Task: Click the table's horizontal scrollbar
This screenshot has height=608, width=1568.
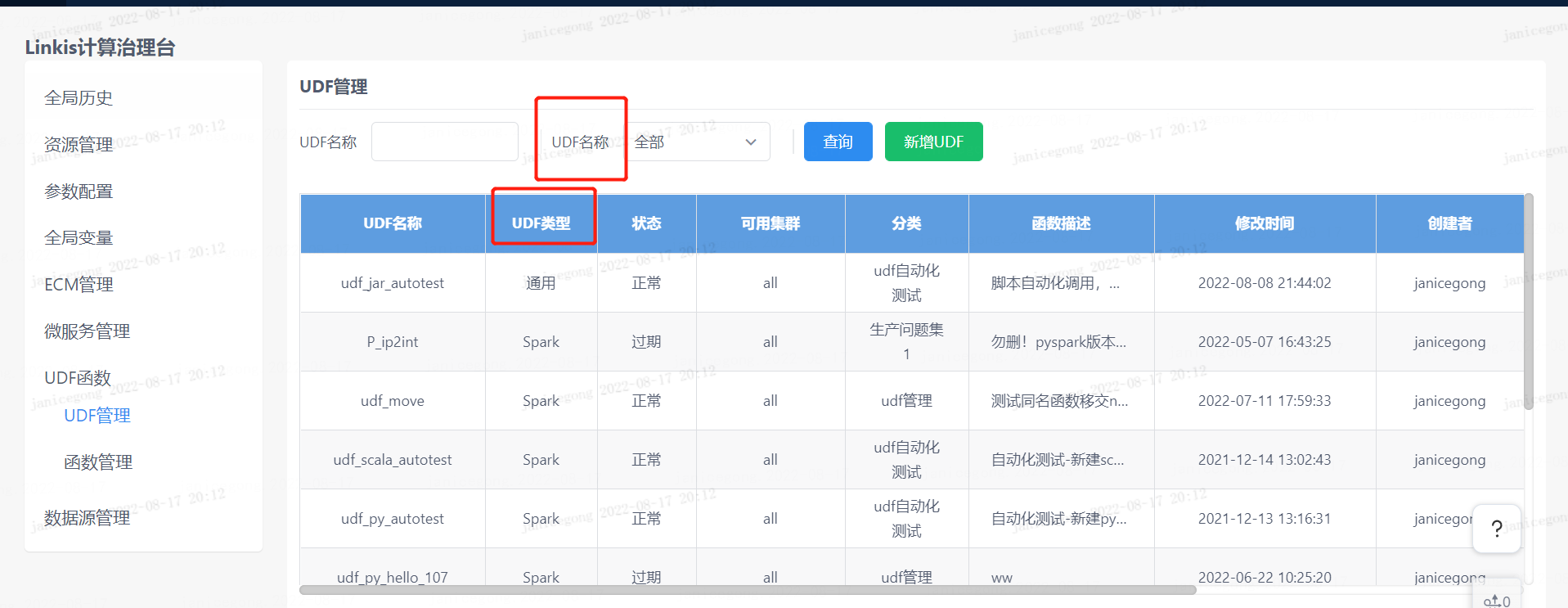Action: tap(748, 589)
